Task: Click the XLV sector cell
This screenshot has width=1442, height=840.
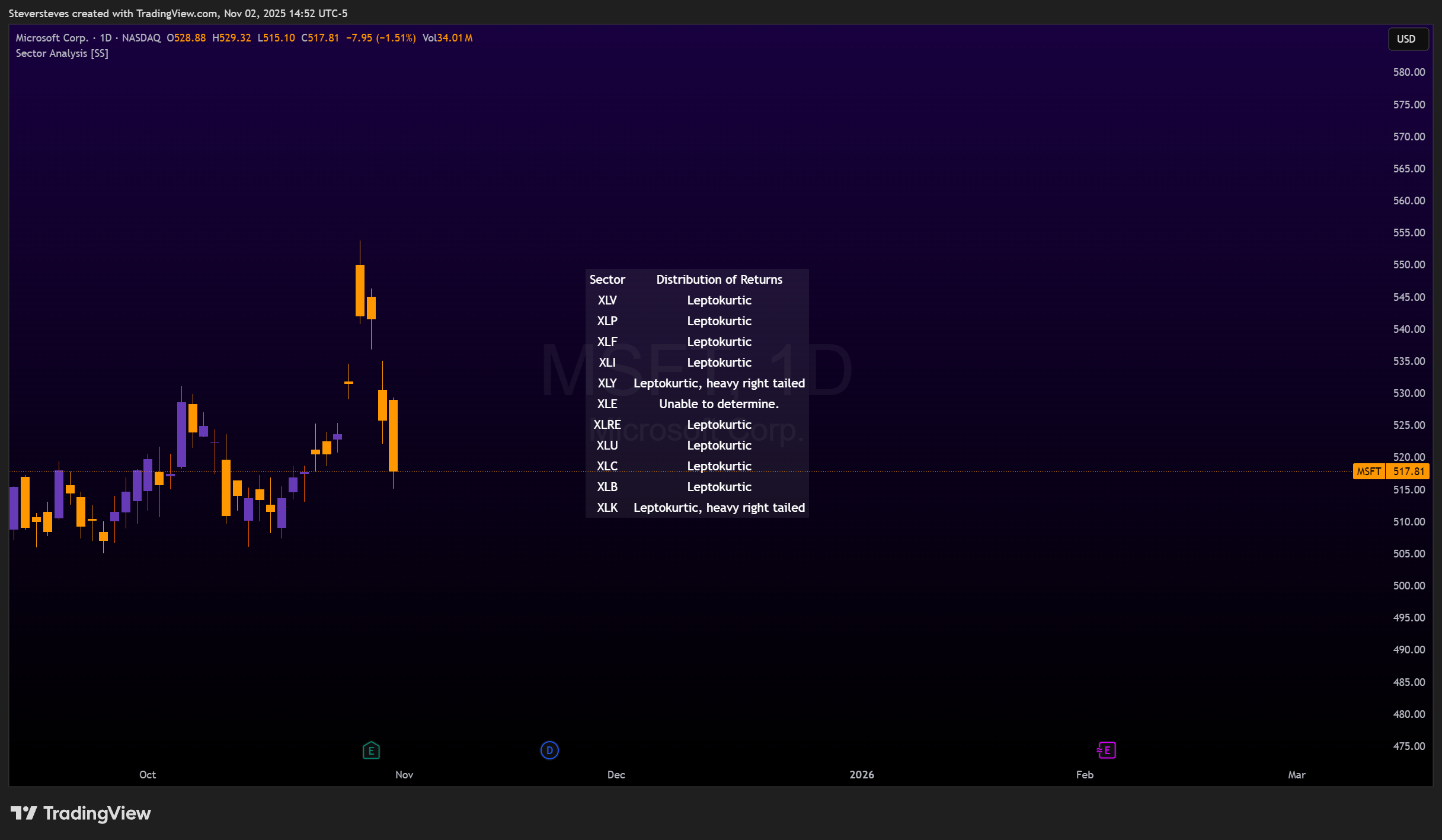Action: coord(607,300)
